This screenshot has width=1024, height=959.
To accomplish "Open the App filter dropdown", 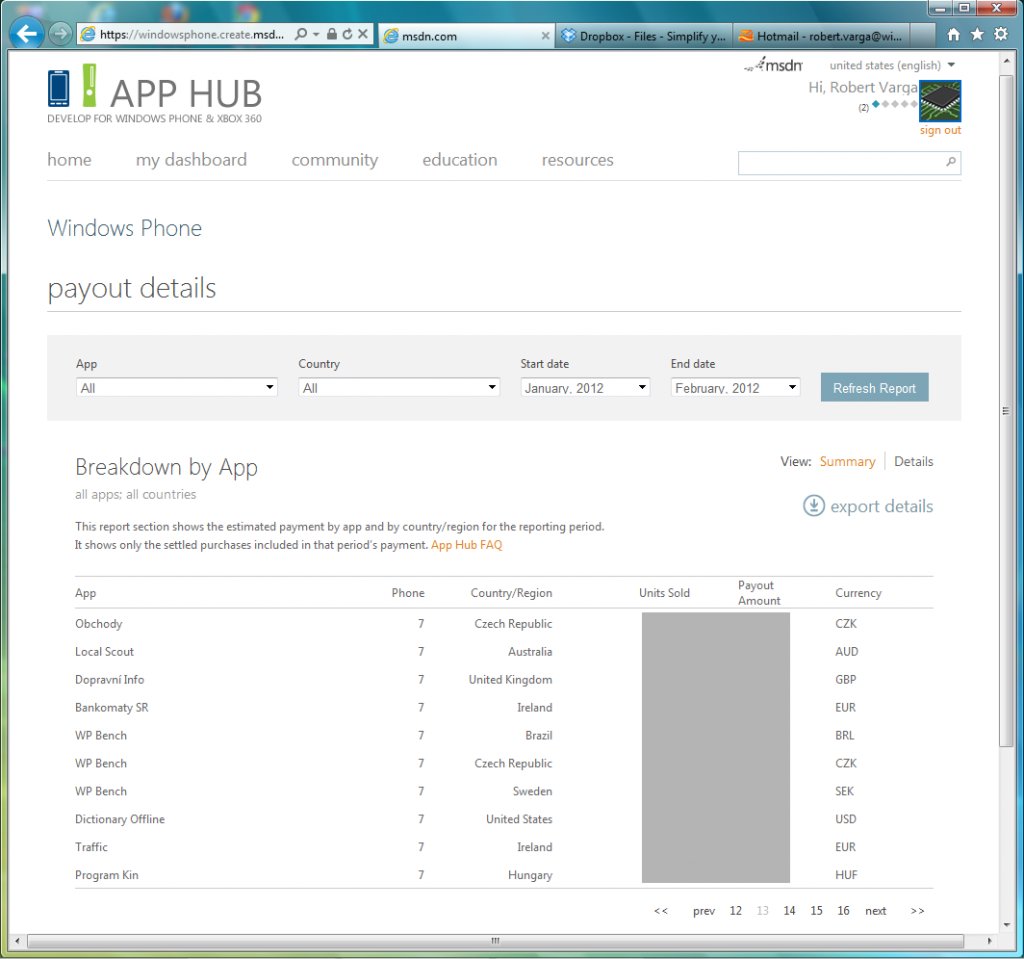I will (177, 387).
